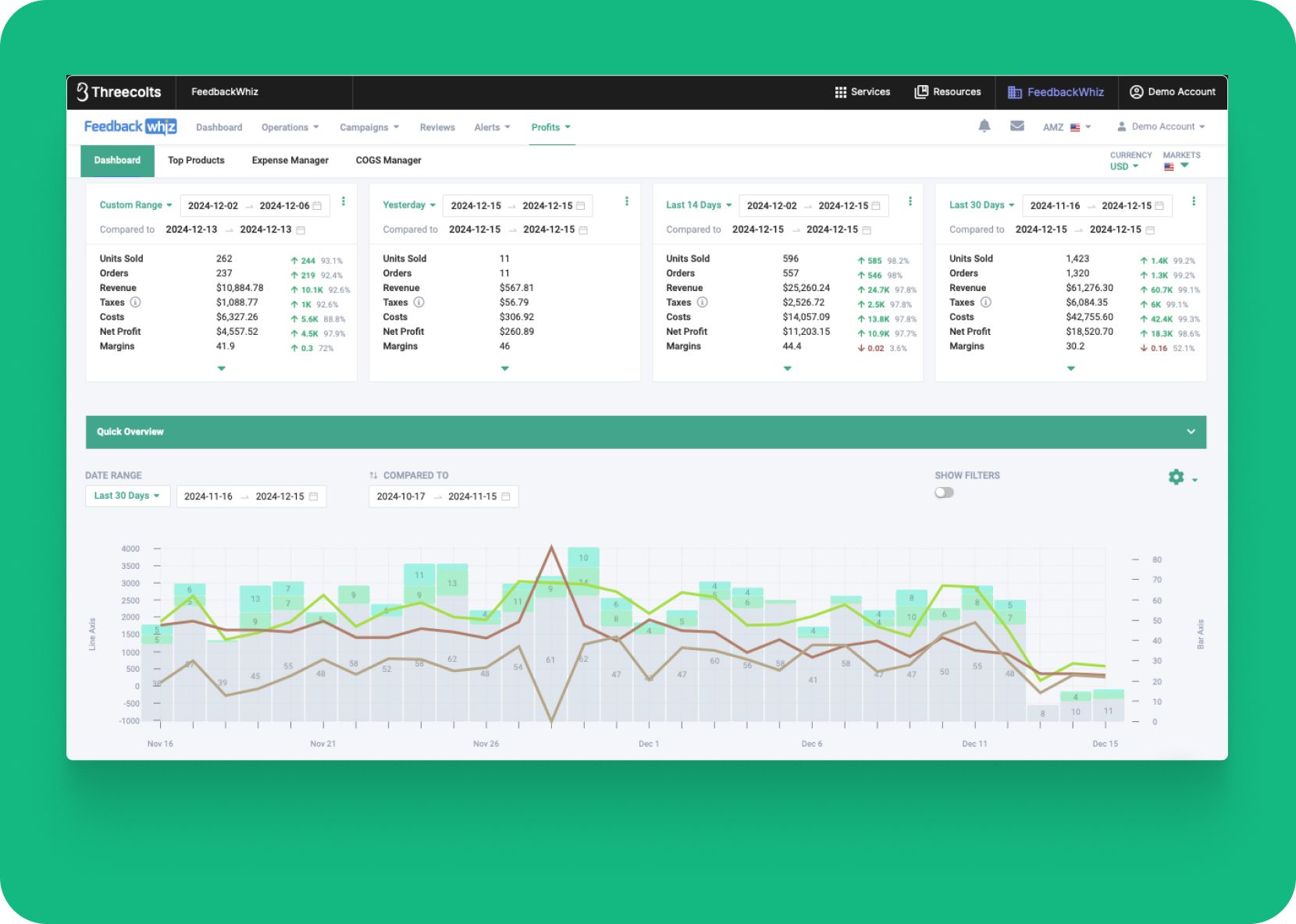1296x924 pixels.
Task: Open the Last 30 Days date range dropdown
Action: (127, 496)
